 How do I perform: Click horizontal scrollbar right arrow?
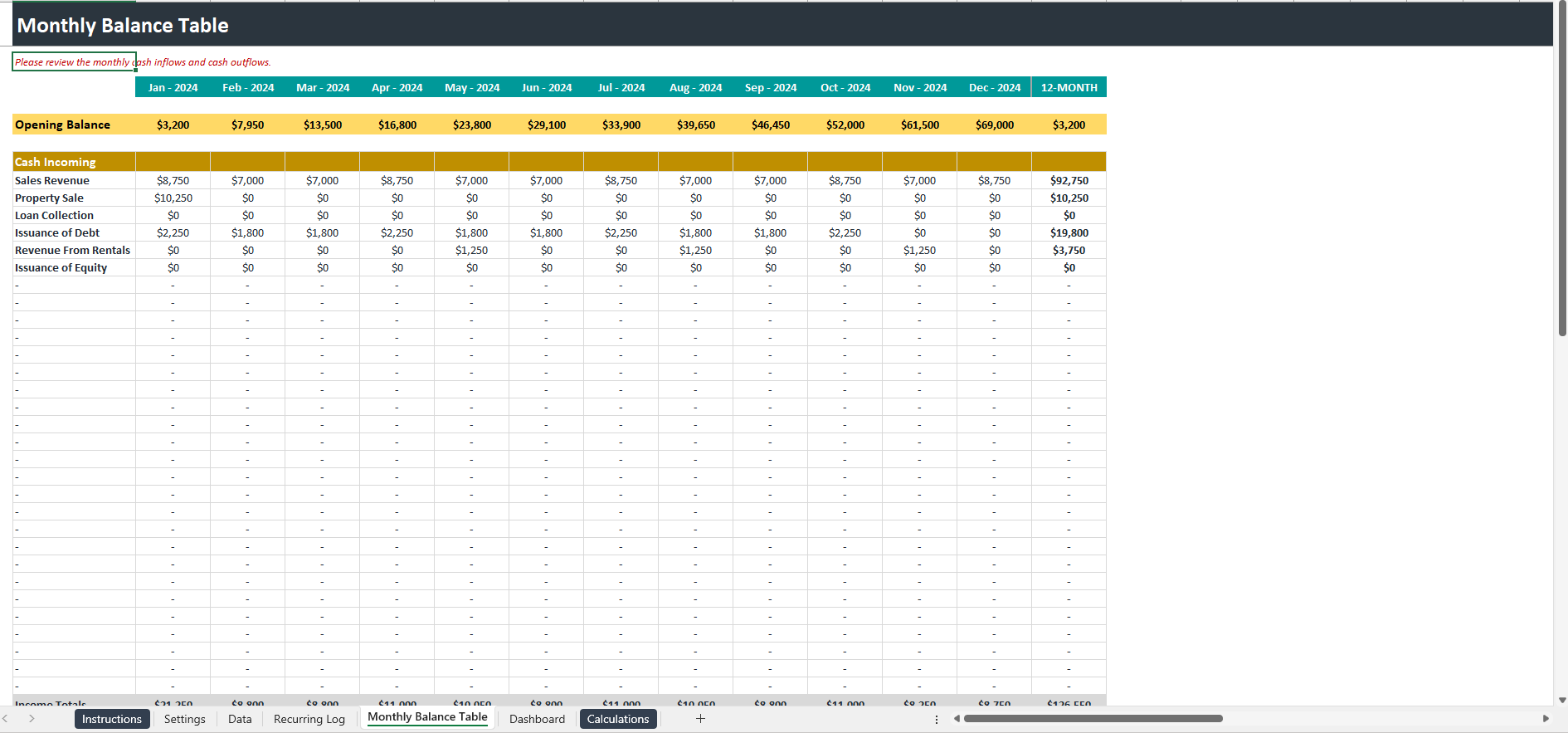(x=1546, y=719)
